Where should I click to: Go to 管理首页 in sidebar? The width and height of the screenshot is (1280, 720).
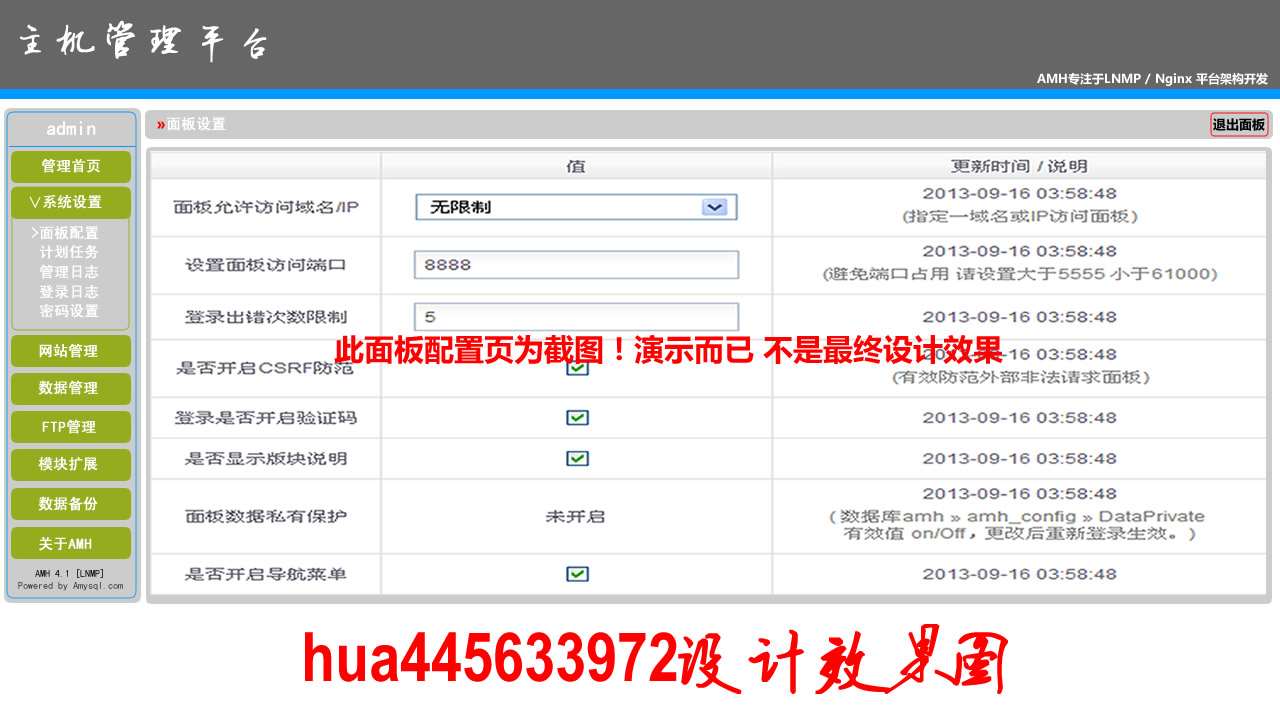tap(70, 166)
